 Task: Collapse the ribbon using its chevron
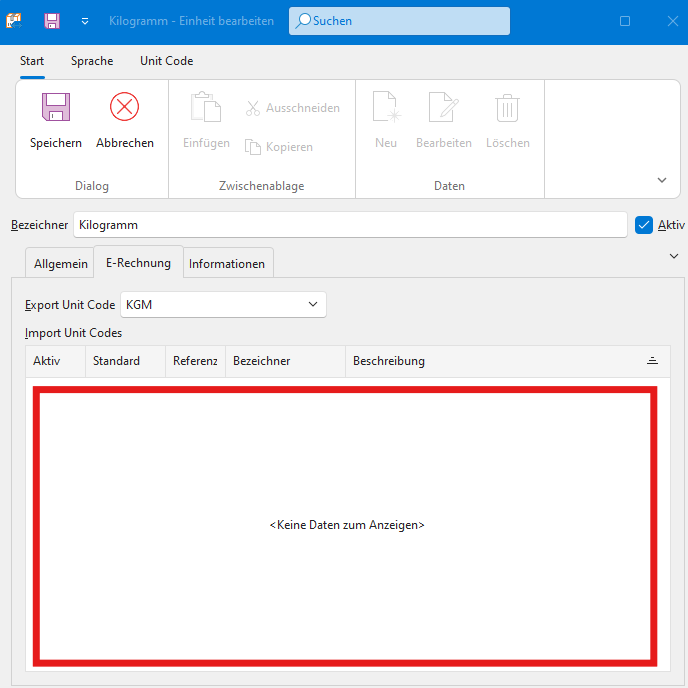661,180
